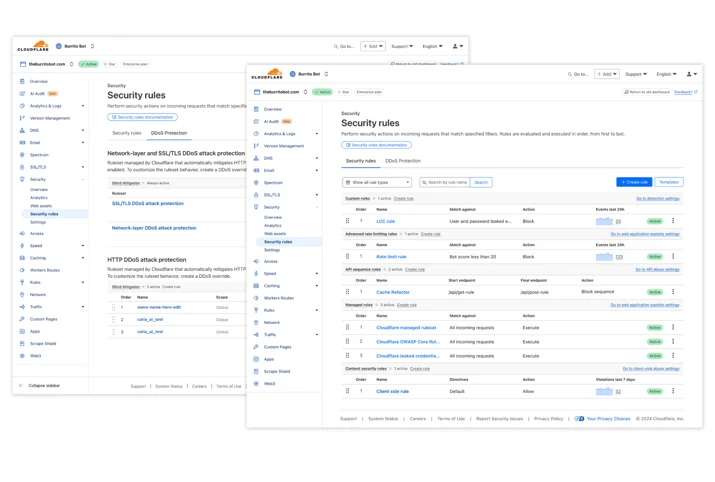The image size is (715, 482).
Task: Grab the LOC rule drag handle
Action: (347, 221)
